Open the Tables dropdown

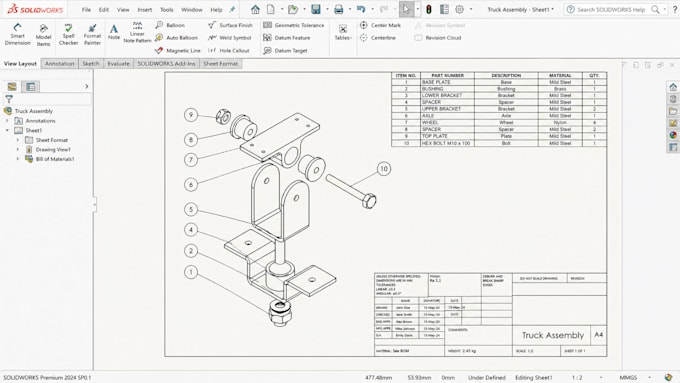(x=343, y=33)
